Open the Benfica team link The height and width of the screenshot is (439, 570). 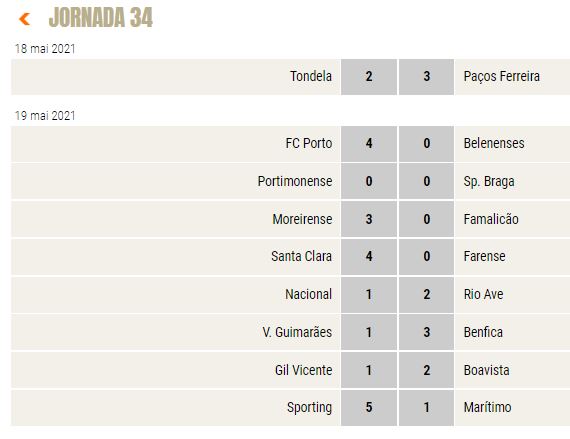click(483, 332)
